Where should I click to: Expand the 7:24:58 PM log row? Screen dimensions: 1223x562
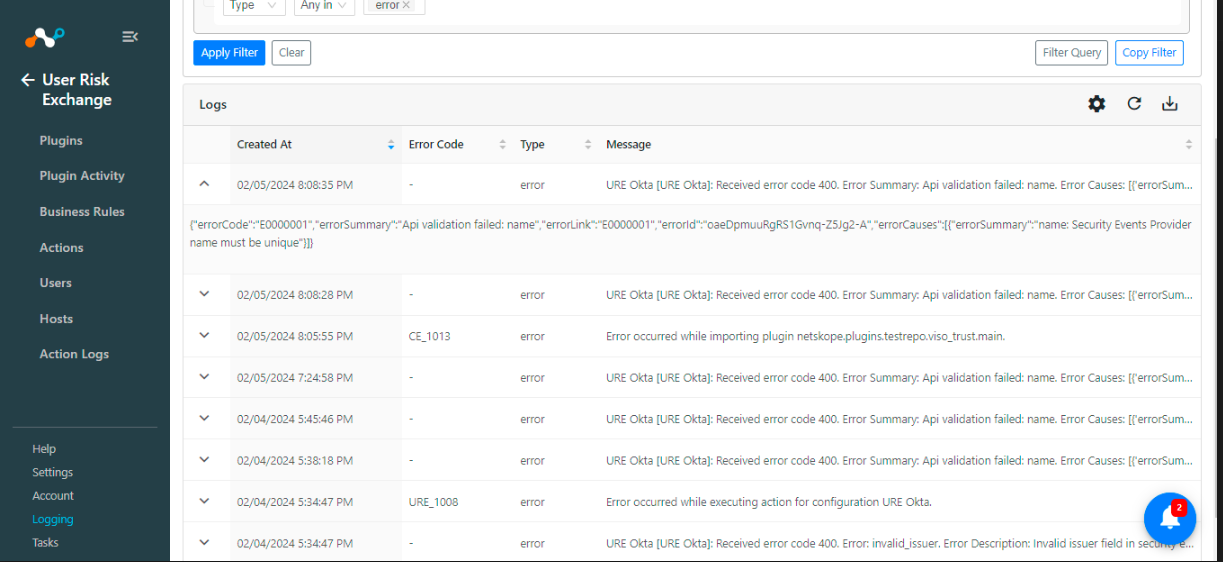click(x=204, y=377)
